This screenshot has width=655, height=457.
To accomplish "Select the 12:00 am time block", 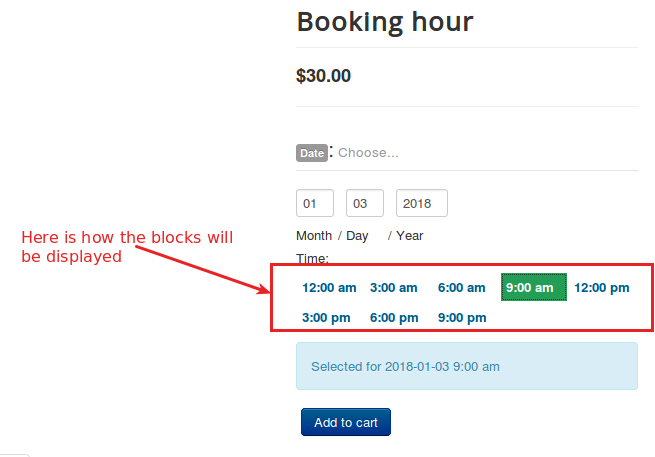I will pos(329,288).
